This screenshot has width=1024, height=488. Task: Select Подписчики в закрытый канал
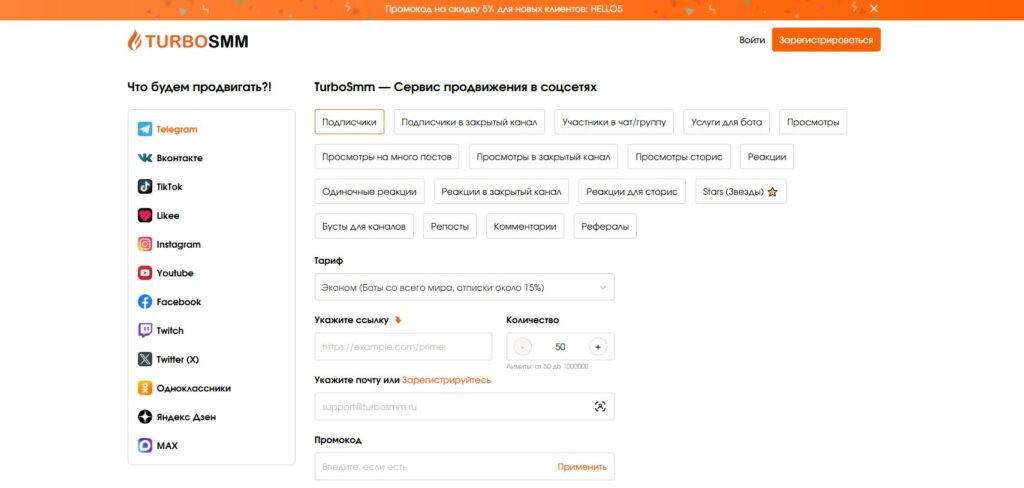pyautogui.click(x=469, y=122)
